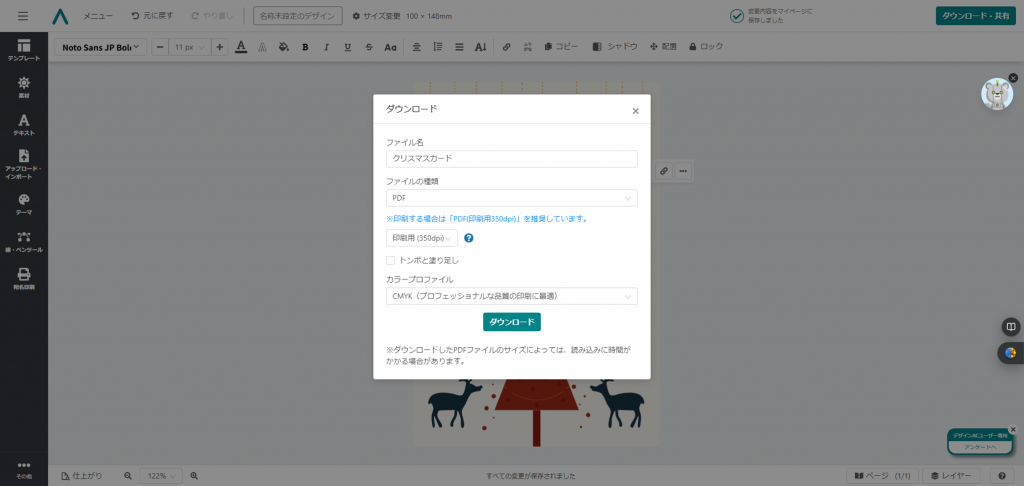Click the design AC logo icon

(x=60, y=16)
